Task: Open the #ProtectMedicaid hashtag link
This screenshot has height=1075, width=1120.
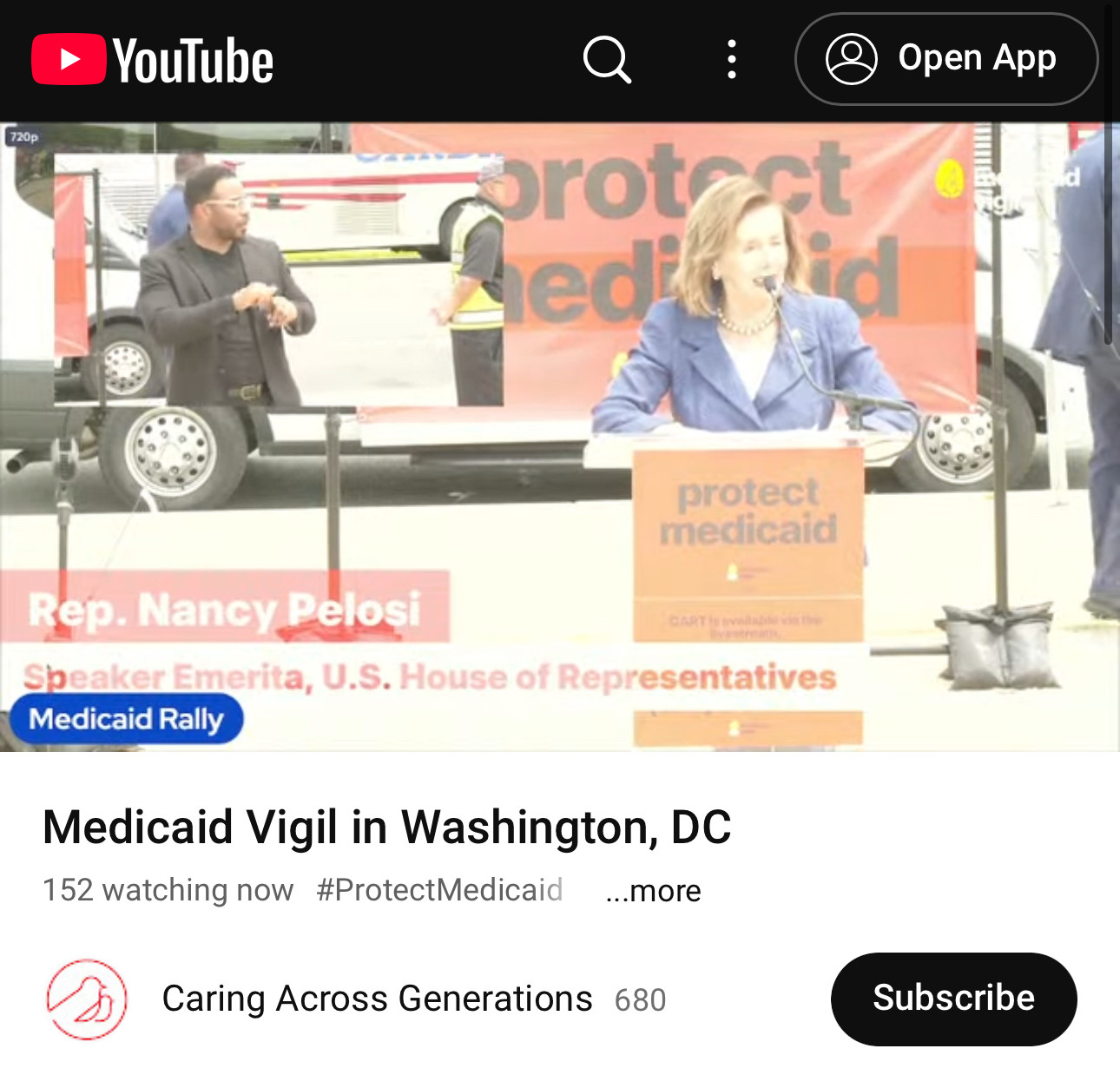Action: 439,890
